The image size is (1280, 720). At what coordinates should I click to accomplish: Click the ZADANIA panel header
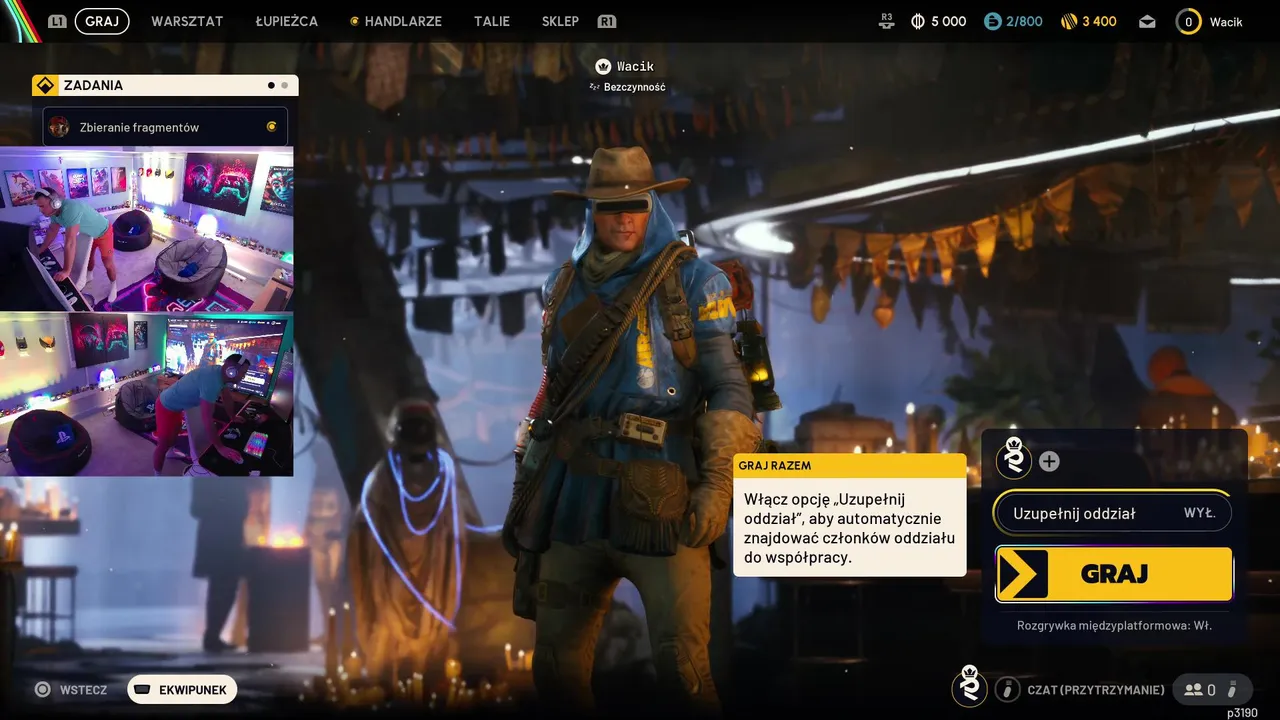click(x=165, y=85)
